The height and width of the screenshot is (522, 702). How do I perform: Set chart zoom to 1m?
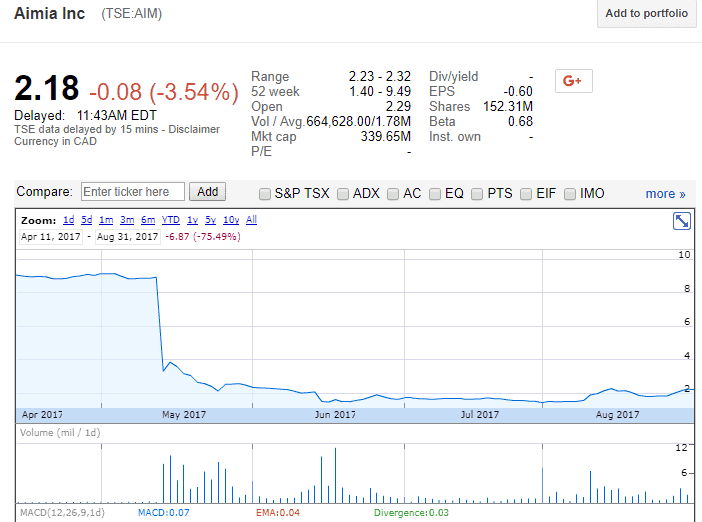pos(106,220)
